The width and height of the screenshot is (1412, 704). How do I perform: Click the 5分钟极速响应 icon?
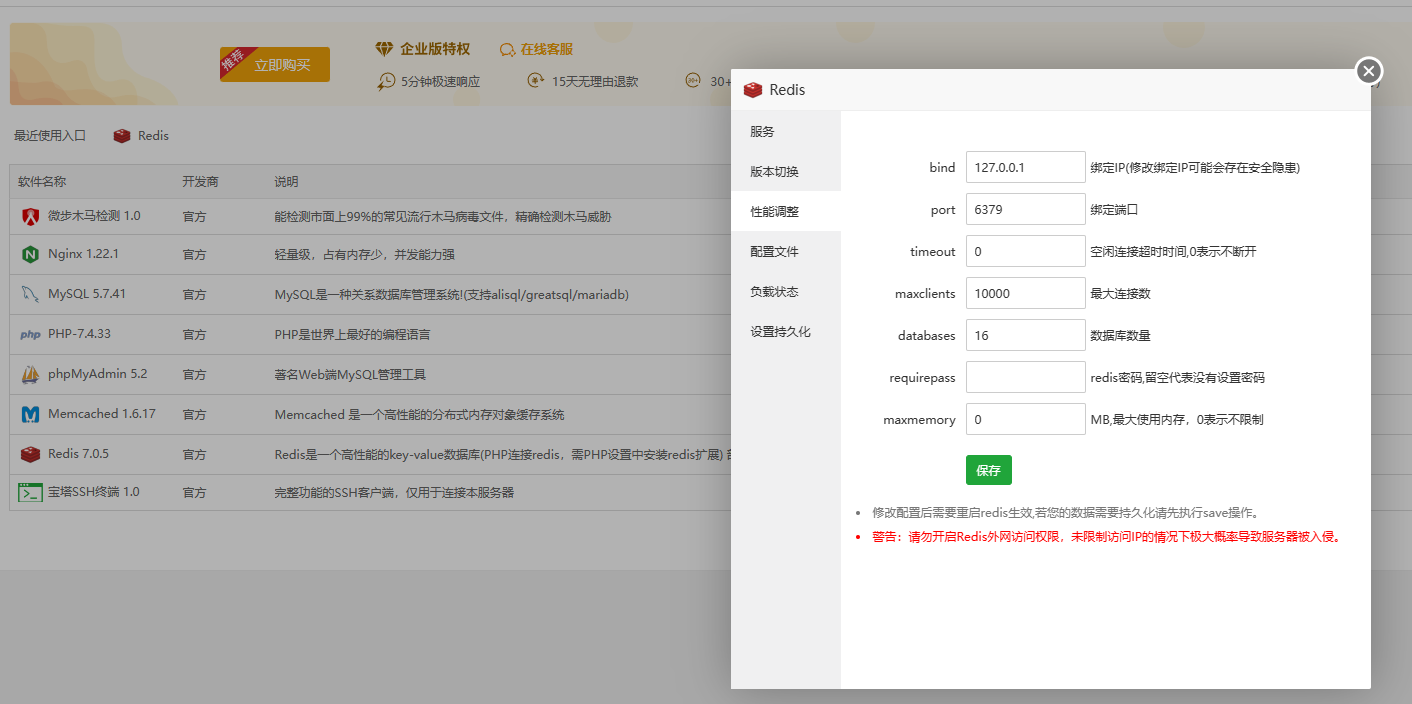(386, 81)
